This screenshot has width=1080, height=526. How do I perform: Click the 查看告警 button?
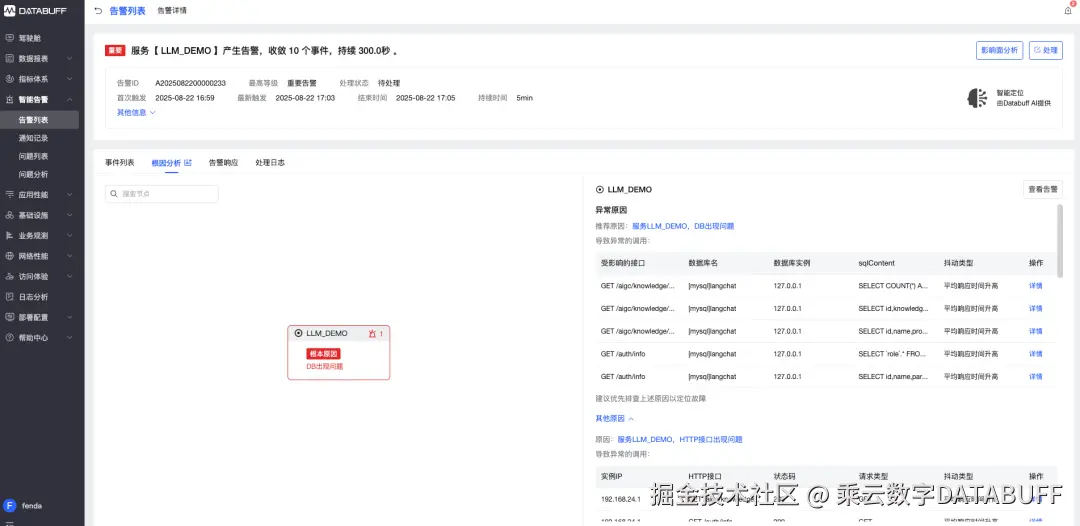pyautogui.click(x=1043, y=189)
